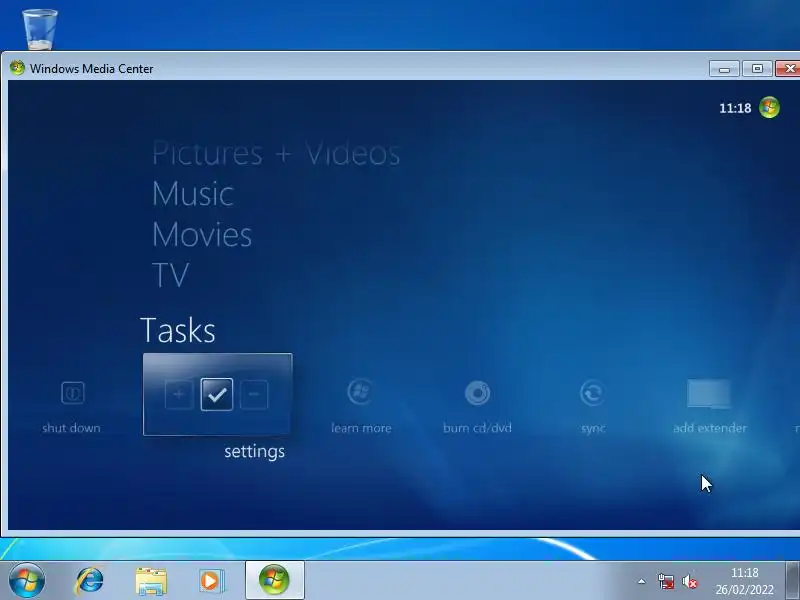
Task: Select the sync task icon
Action: tap(592, 393)
